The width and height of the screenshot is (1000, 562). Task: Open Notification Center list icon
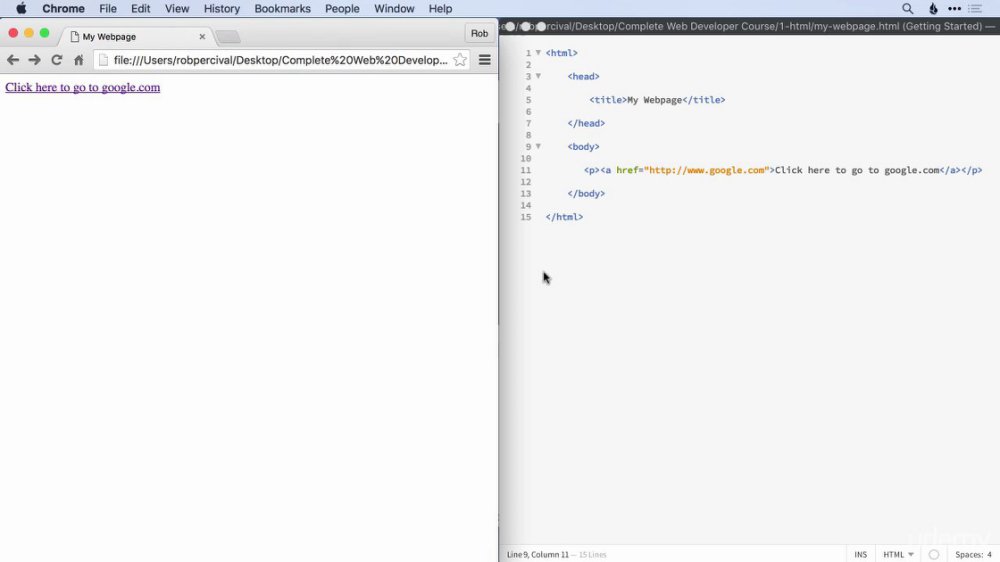(x=975, y=9)
